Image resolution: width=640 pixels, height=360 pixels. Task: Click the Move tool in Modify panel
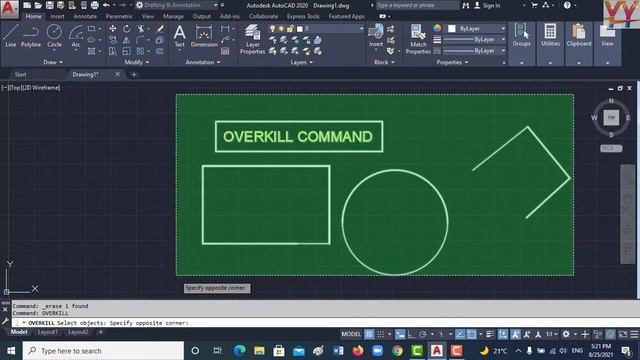pyautogui.click(x=113, y=29)
